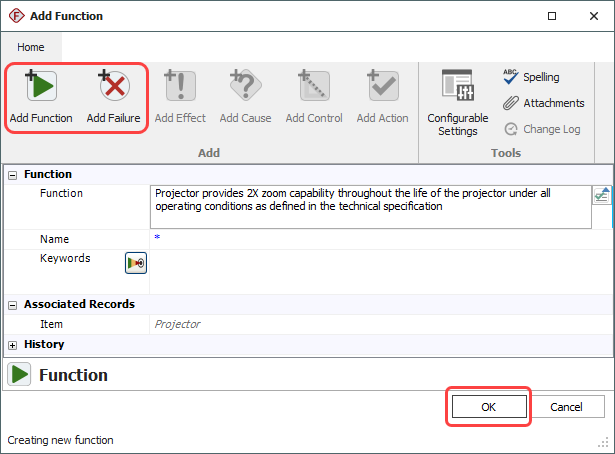Click the Add Function icon
The height and width of the screenshot is (454, 615).
tap(40, 88)
